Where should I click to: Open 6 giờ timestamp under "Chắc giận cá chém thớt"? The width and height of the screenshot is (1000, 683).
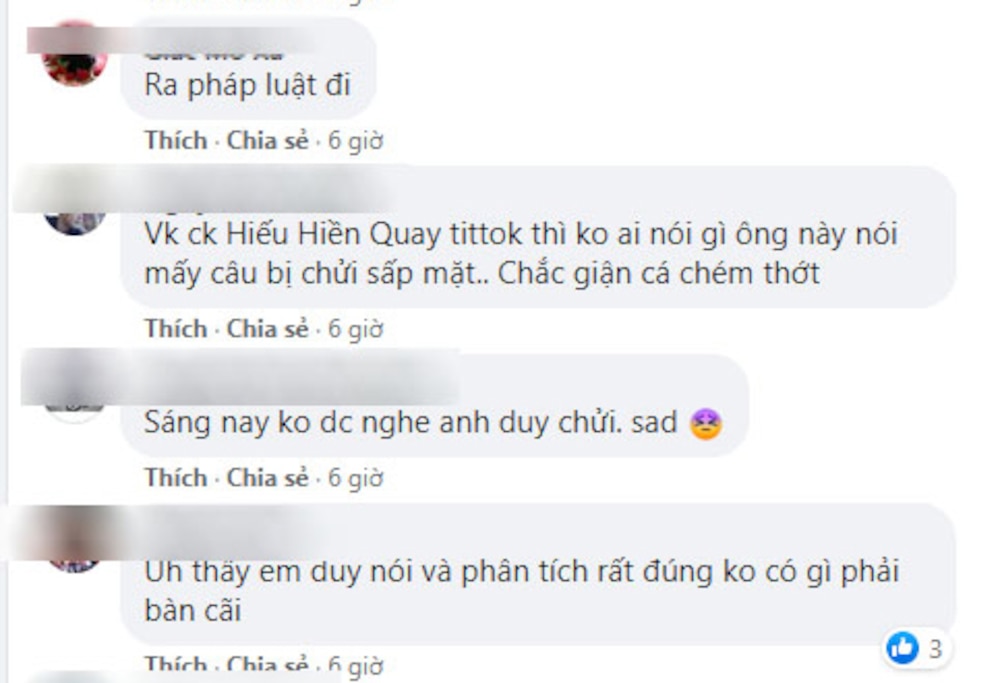pyautogui.click(x=355, y=329)
